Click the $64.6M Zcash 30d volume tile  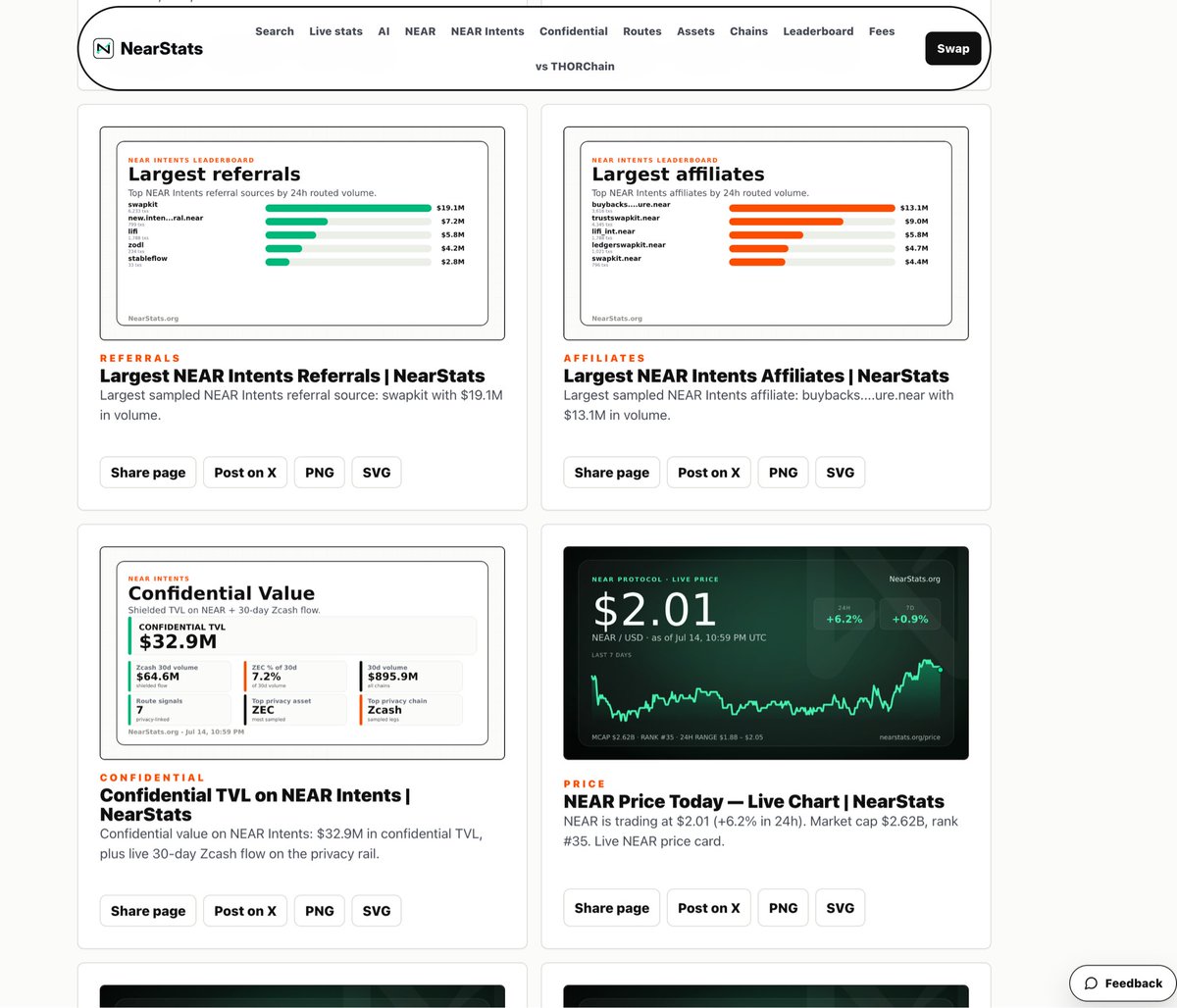pos(179,676)
